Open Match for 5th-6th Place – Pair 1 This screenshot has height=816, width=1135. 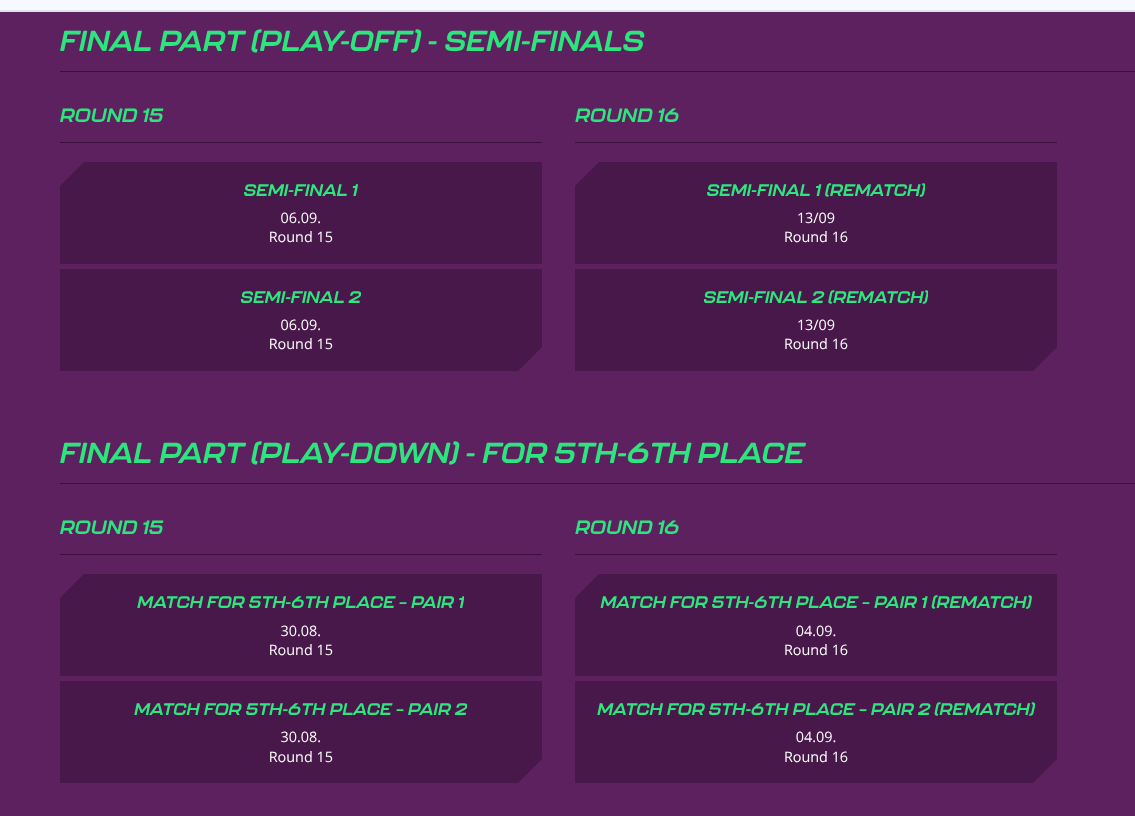[x=301, y=602]
